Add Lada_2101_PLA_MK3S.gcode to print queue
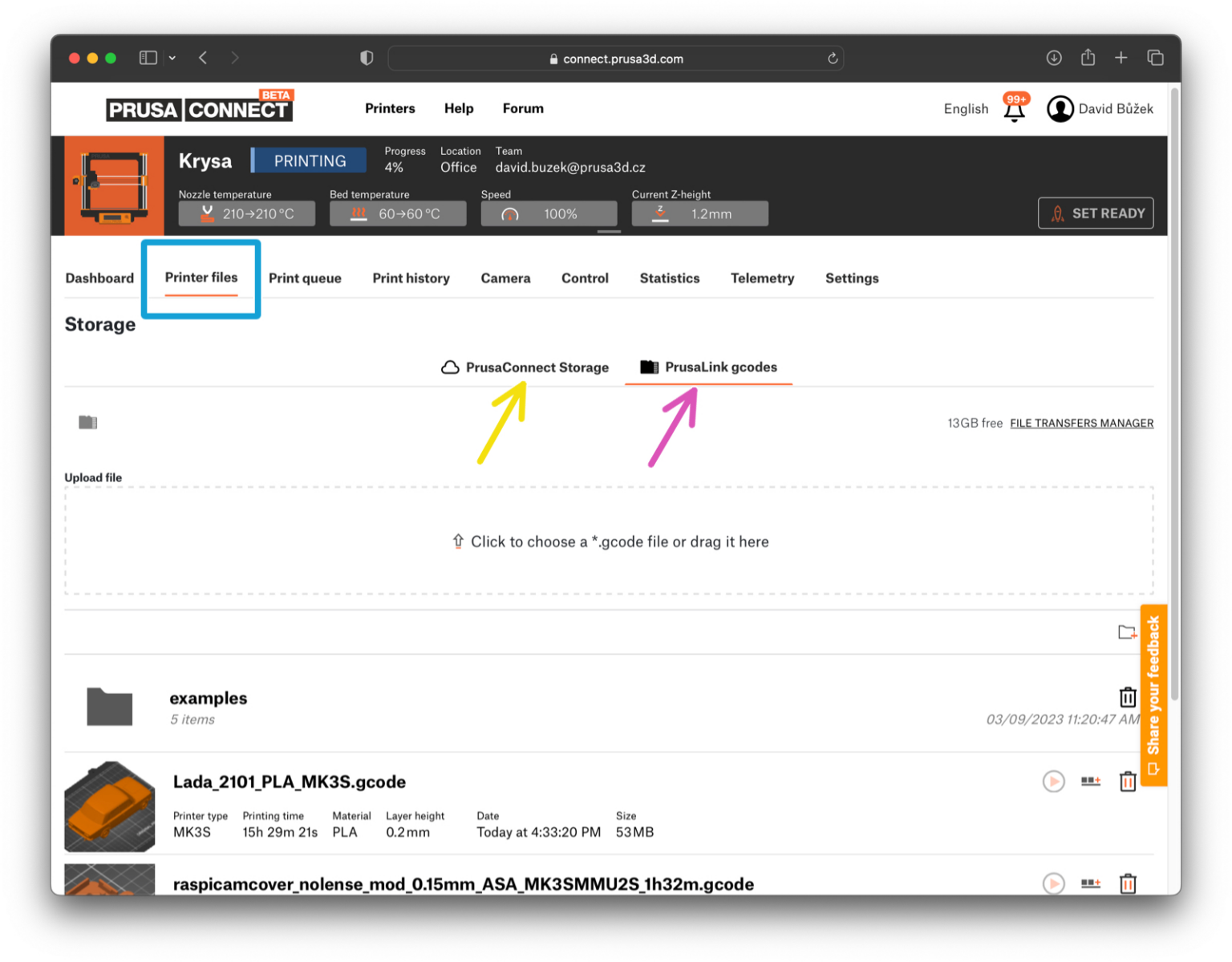 [1090, 781]
